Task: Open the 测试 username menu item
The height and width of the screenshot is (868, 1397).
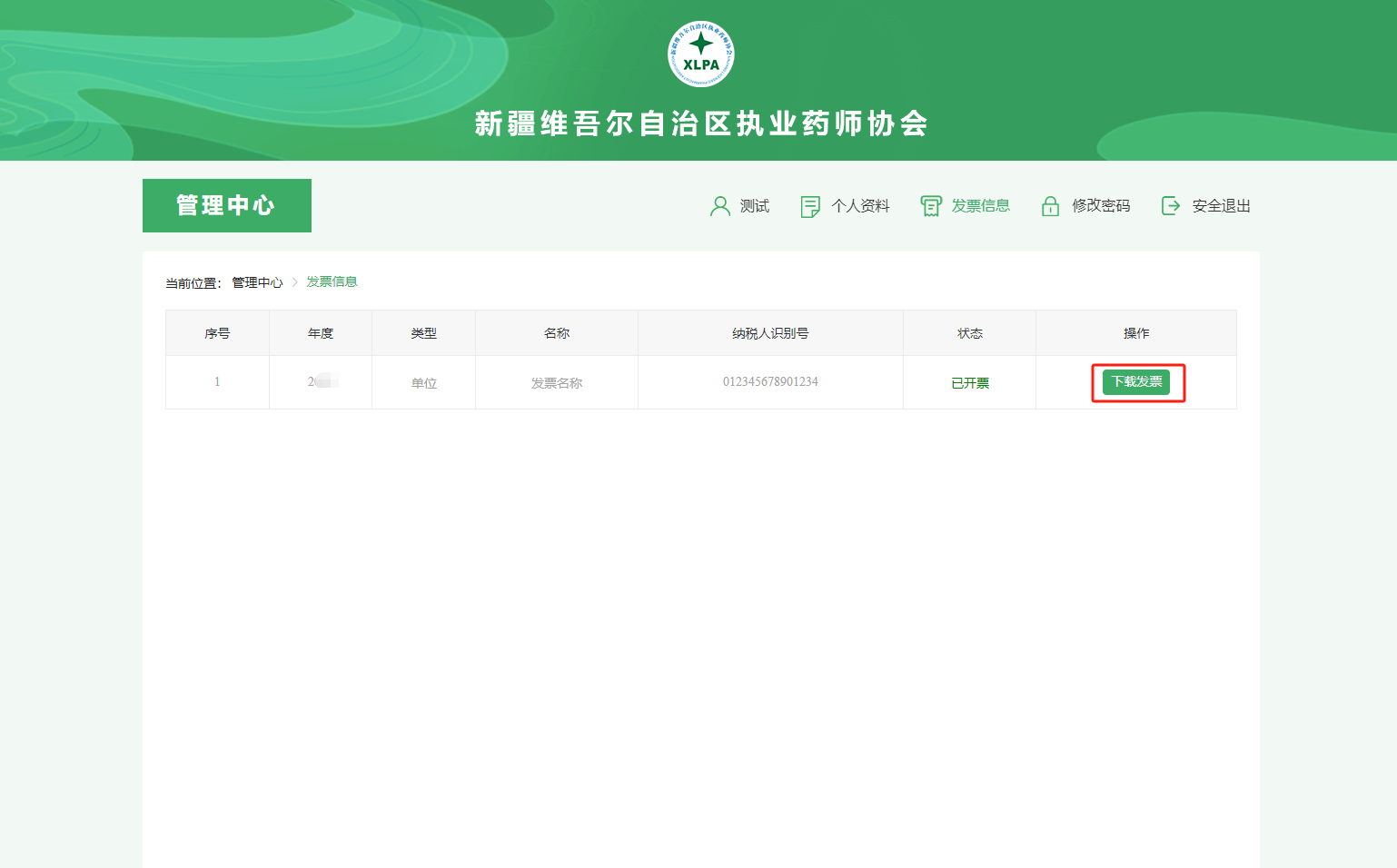Action: (x=754, y=206)
